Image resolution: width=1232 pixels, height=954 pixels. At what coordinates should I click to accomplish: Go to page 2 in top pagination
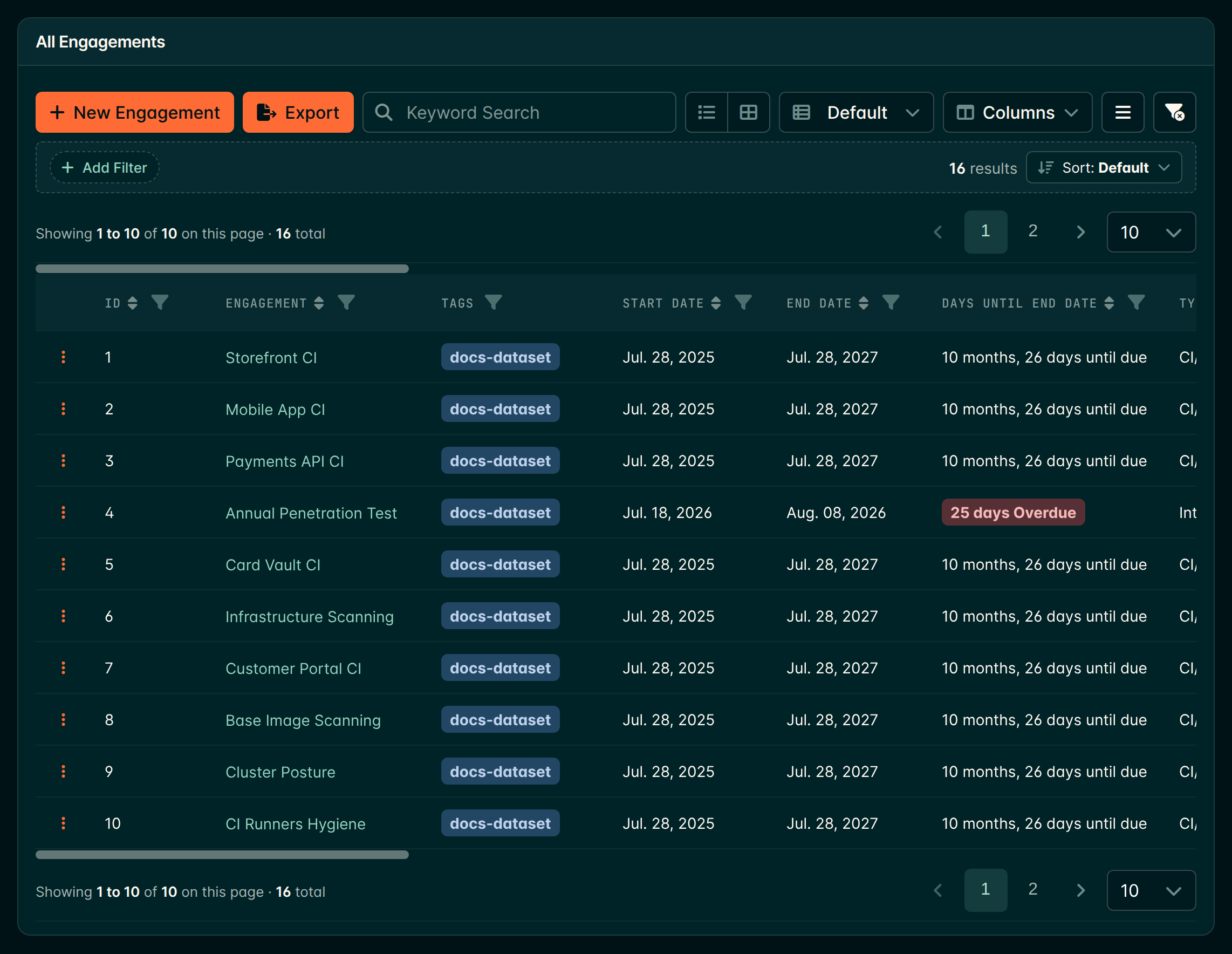pyautogui.click(x=1032, y=231)
